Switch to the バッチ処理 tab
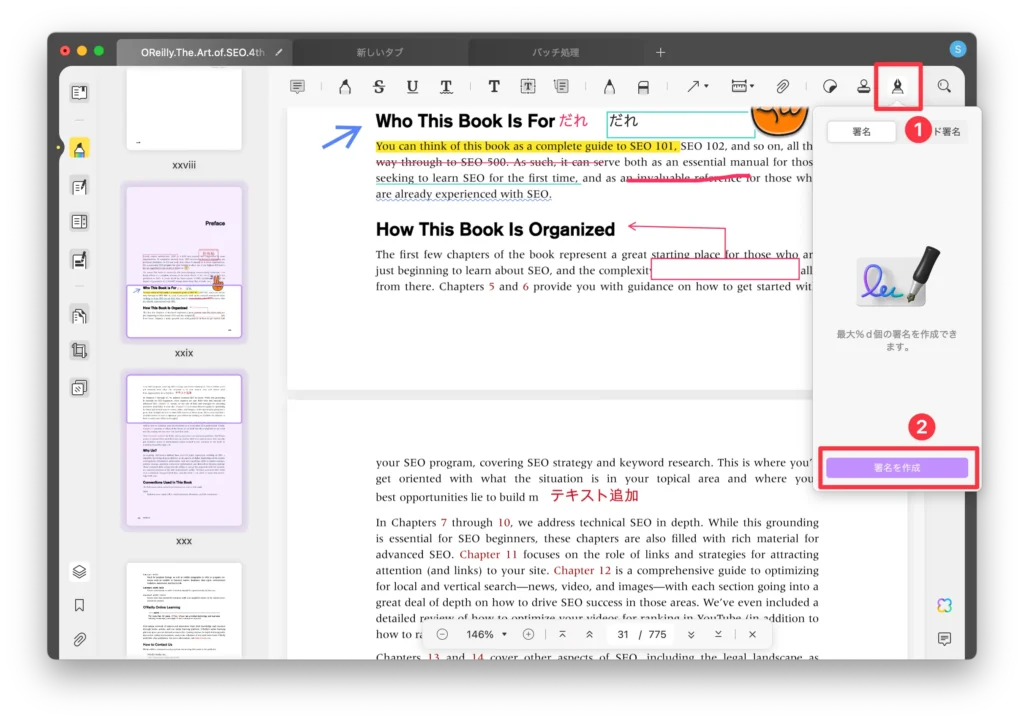Image resolution: width=1024 pixels, height=722 pixels. 555,52
